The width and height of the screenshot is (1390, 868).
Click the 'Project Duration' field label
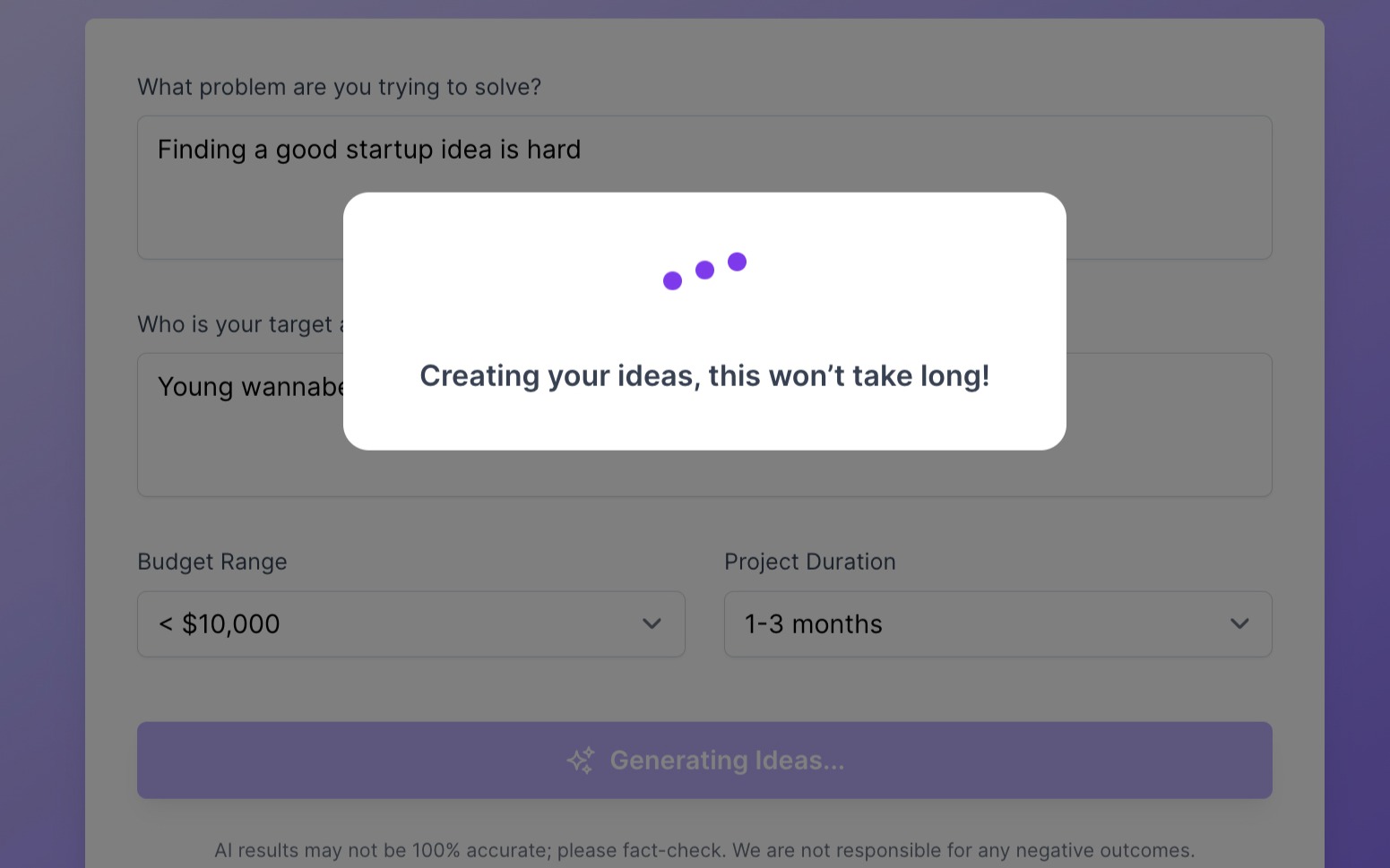[x=810, y=562]
